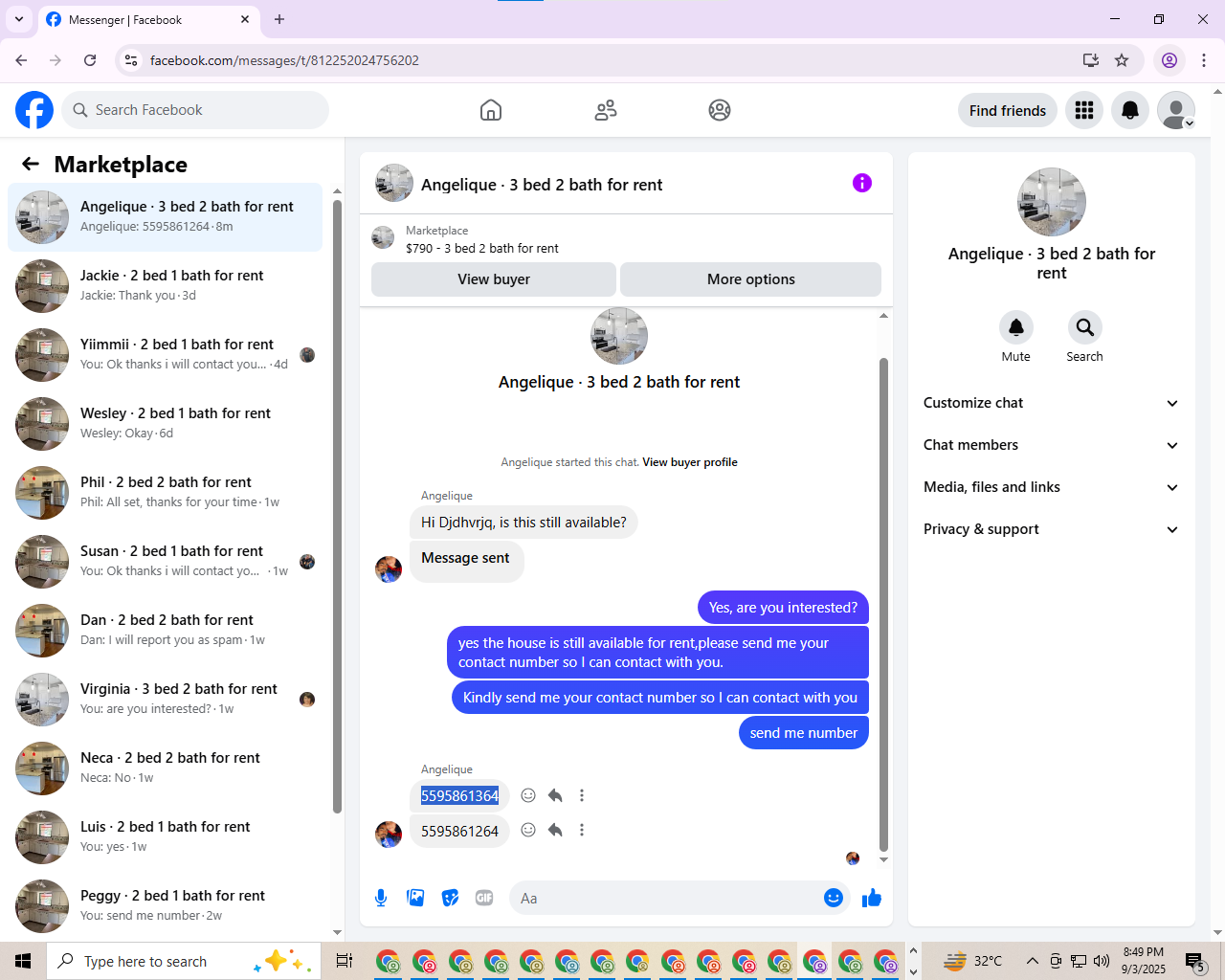Open notifications bell
Image resolution: width=1225 pixels, height=980 pixels.
coord(1130,110)
